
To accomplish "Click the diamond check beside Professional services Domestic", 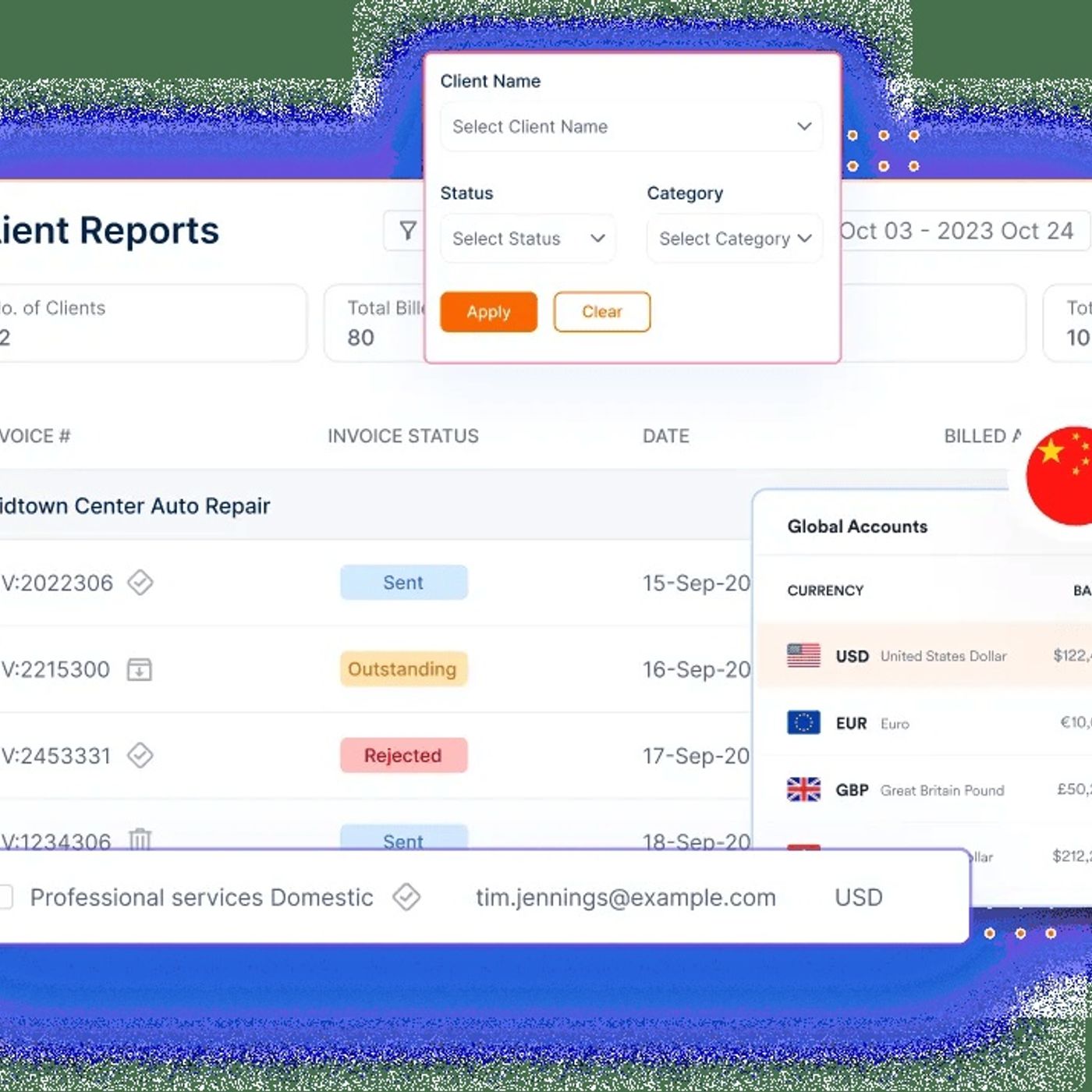I will point(406,898).
